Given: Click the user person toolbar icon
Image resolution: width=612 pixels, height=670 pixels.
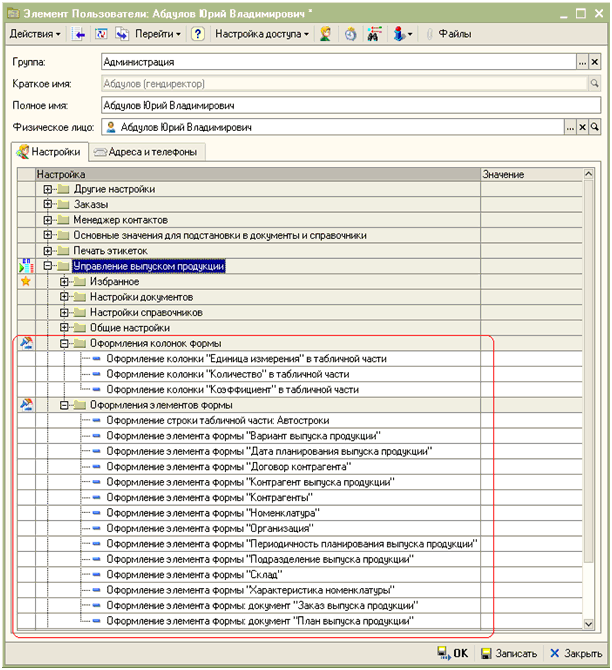Looking at the screenshot, I should (x=326, y=34).
